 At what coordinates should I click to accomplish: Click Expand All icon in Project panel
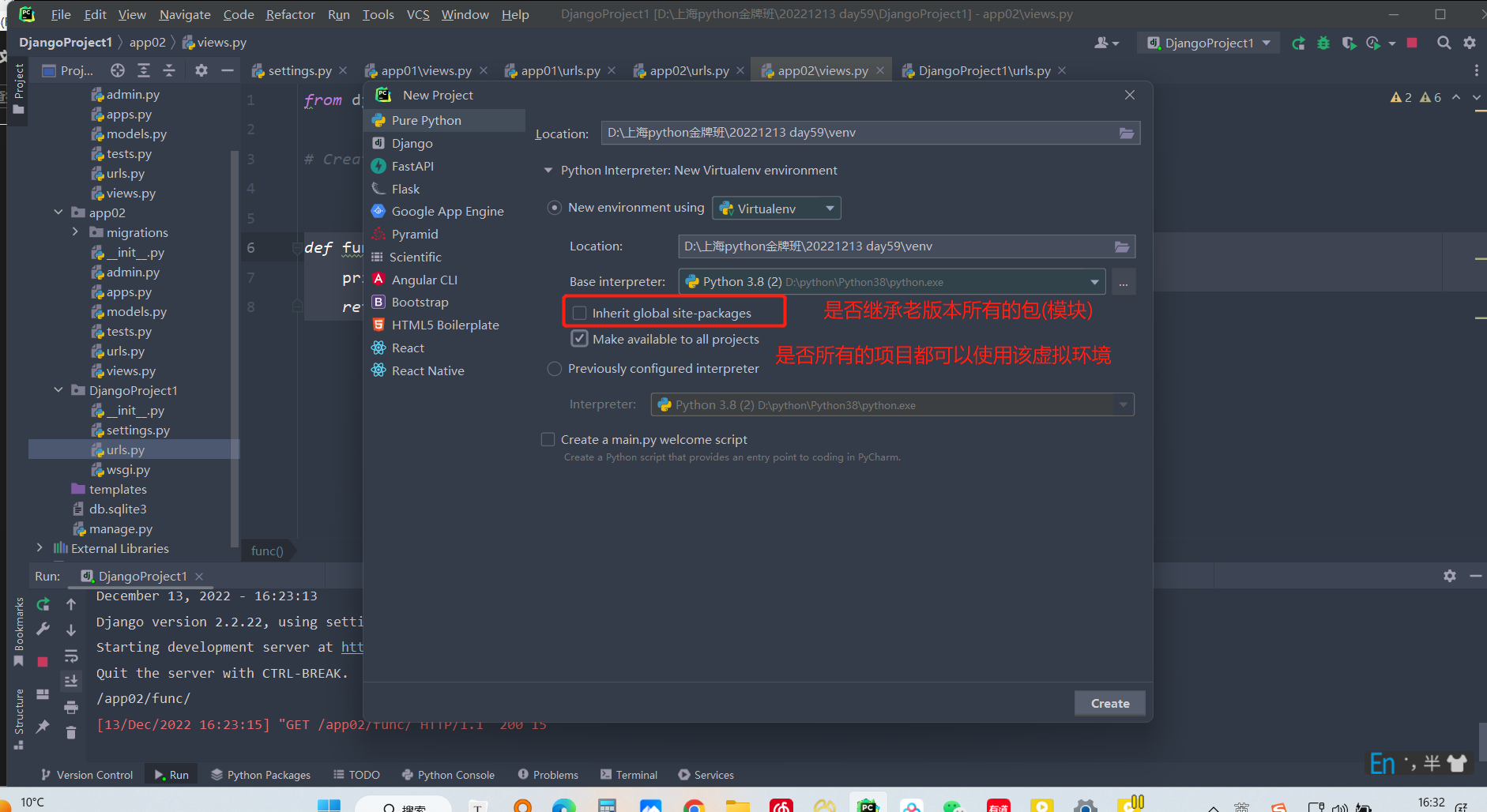tap(144, 70)
